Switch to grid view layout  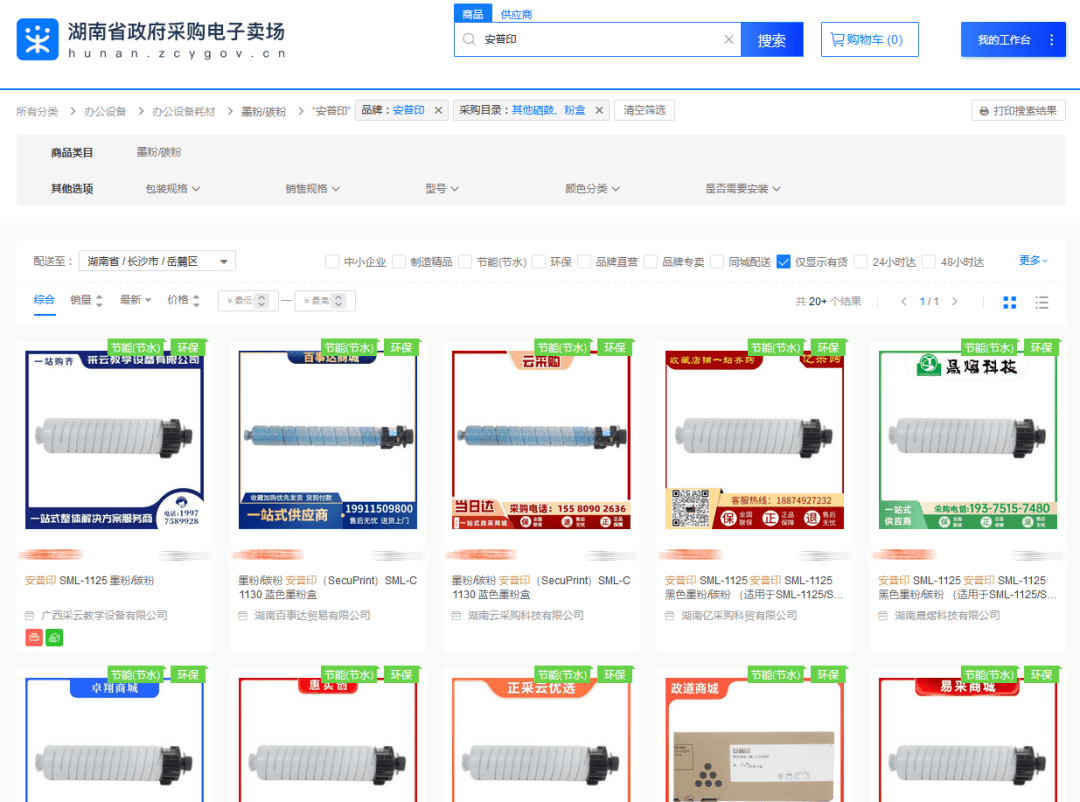click(x=1010, y=302)
